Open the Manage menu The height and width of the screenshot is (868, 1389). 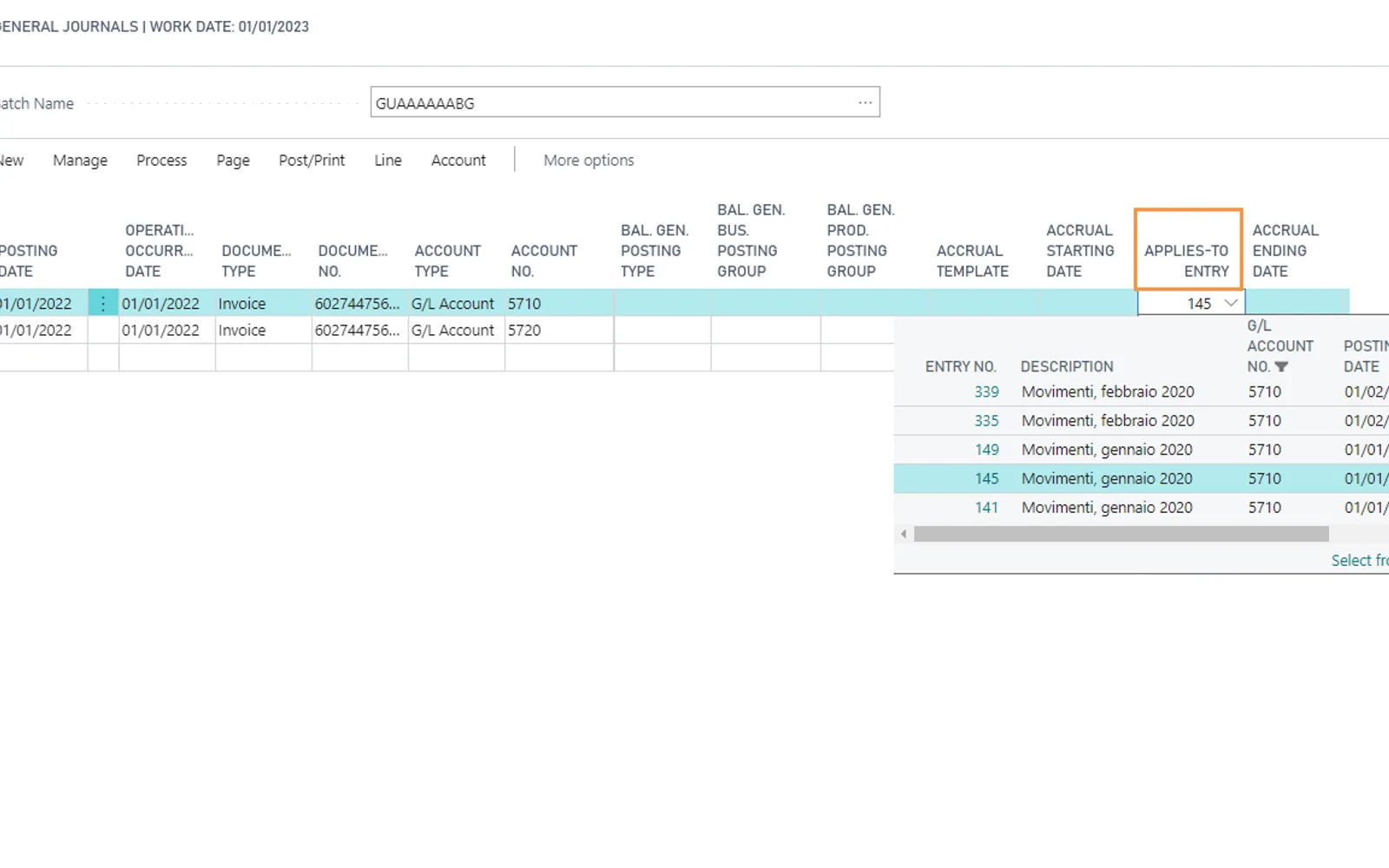(x=80, y=161)
